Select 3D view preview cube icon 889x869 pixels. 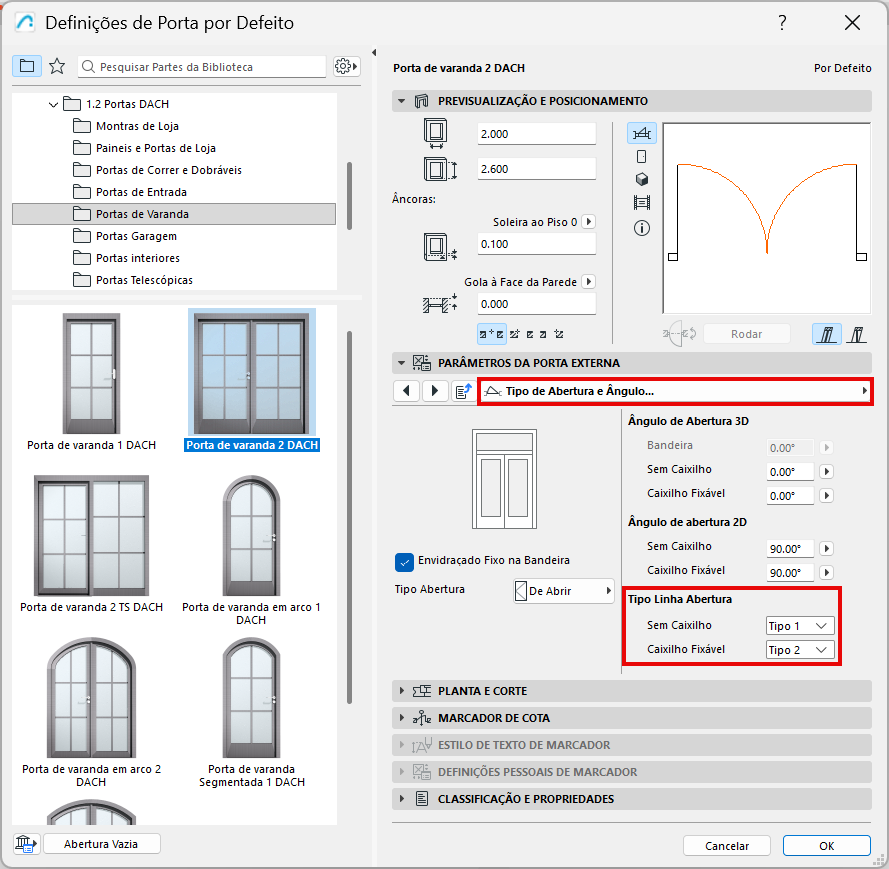642,179
